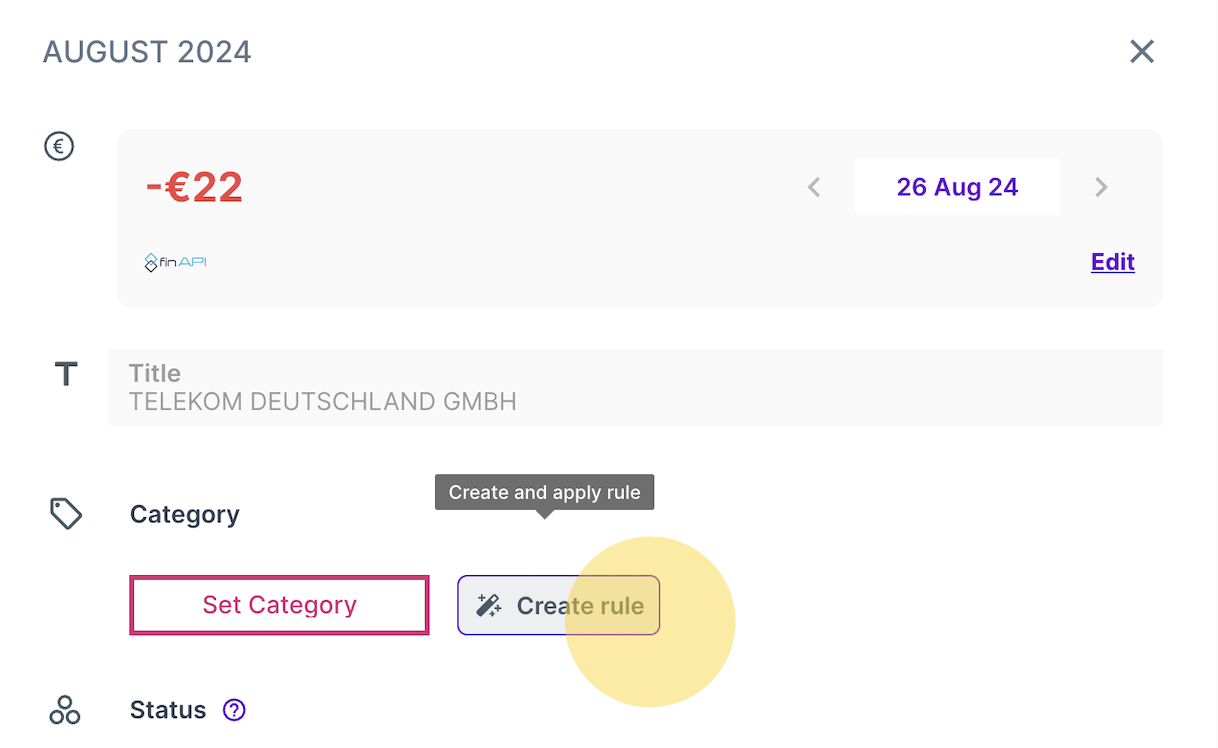Click the magic wand icon in Create rule

[489, 605]
